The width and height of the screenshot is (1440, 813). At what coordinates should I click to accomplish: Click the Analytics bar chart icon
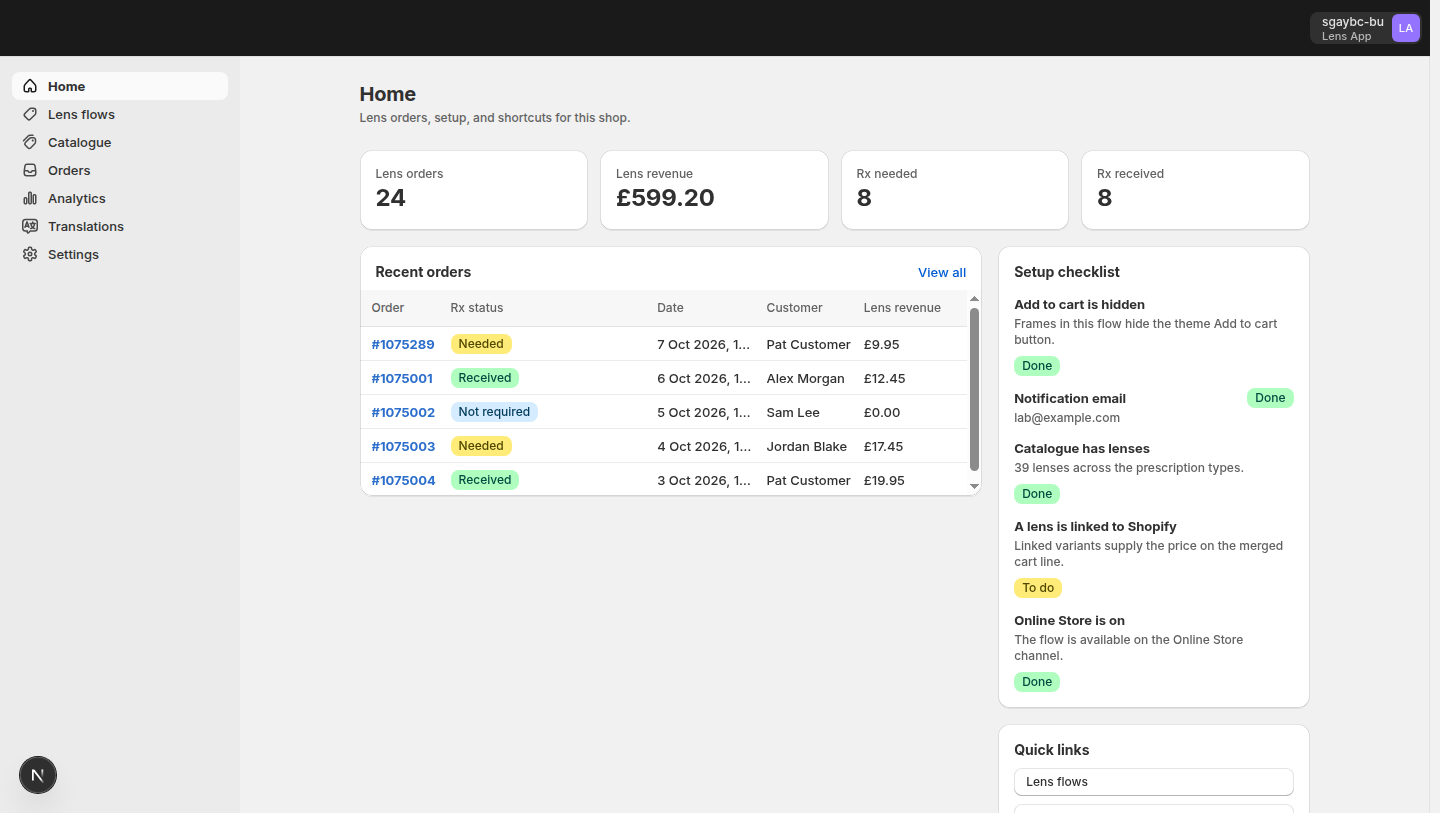[x=30, y=198]
